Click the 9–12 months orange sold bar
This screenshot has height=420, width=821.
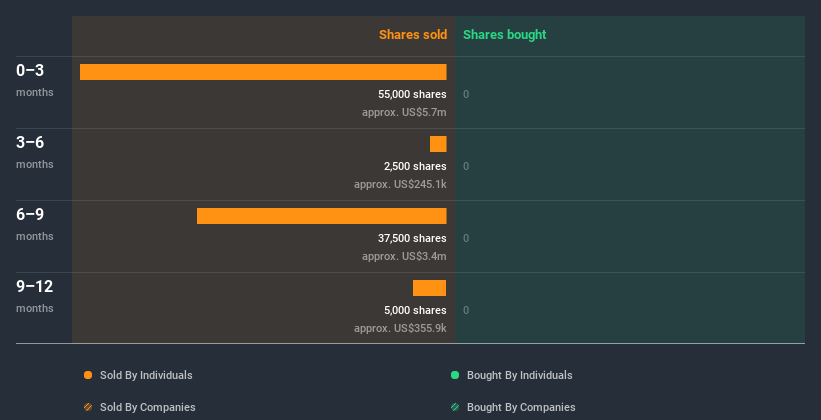click(x=429, y=288)
